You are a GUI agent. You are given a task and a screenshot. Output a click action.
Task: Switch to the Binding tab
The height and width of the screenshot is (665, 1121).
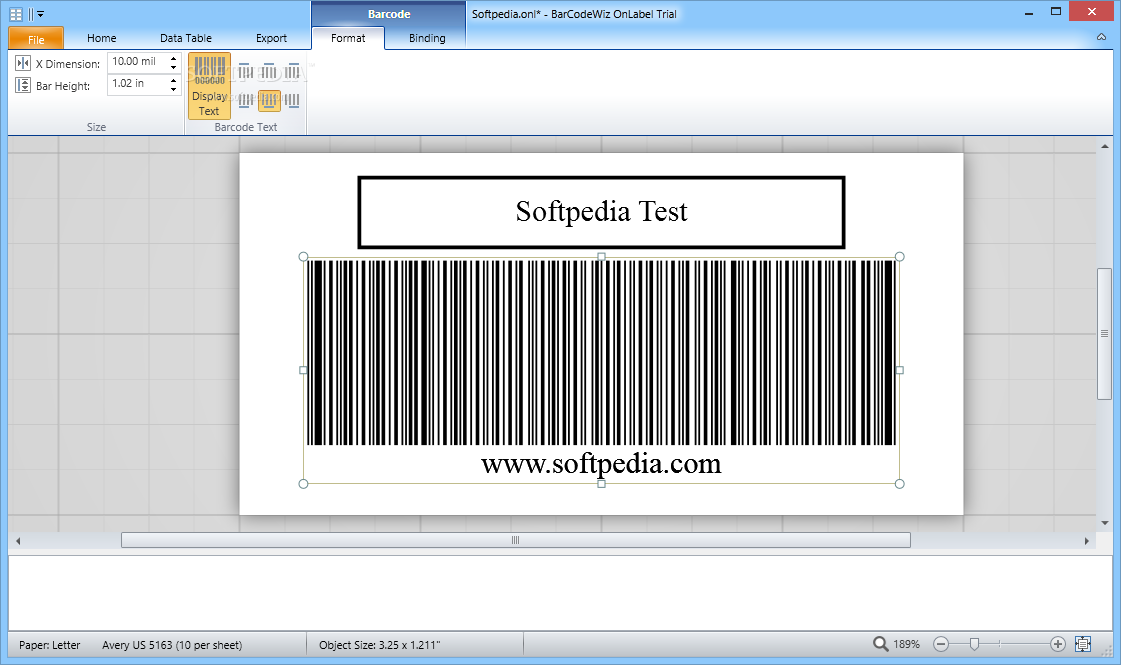pos(427,38)
